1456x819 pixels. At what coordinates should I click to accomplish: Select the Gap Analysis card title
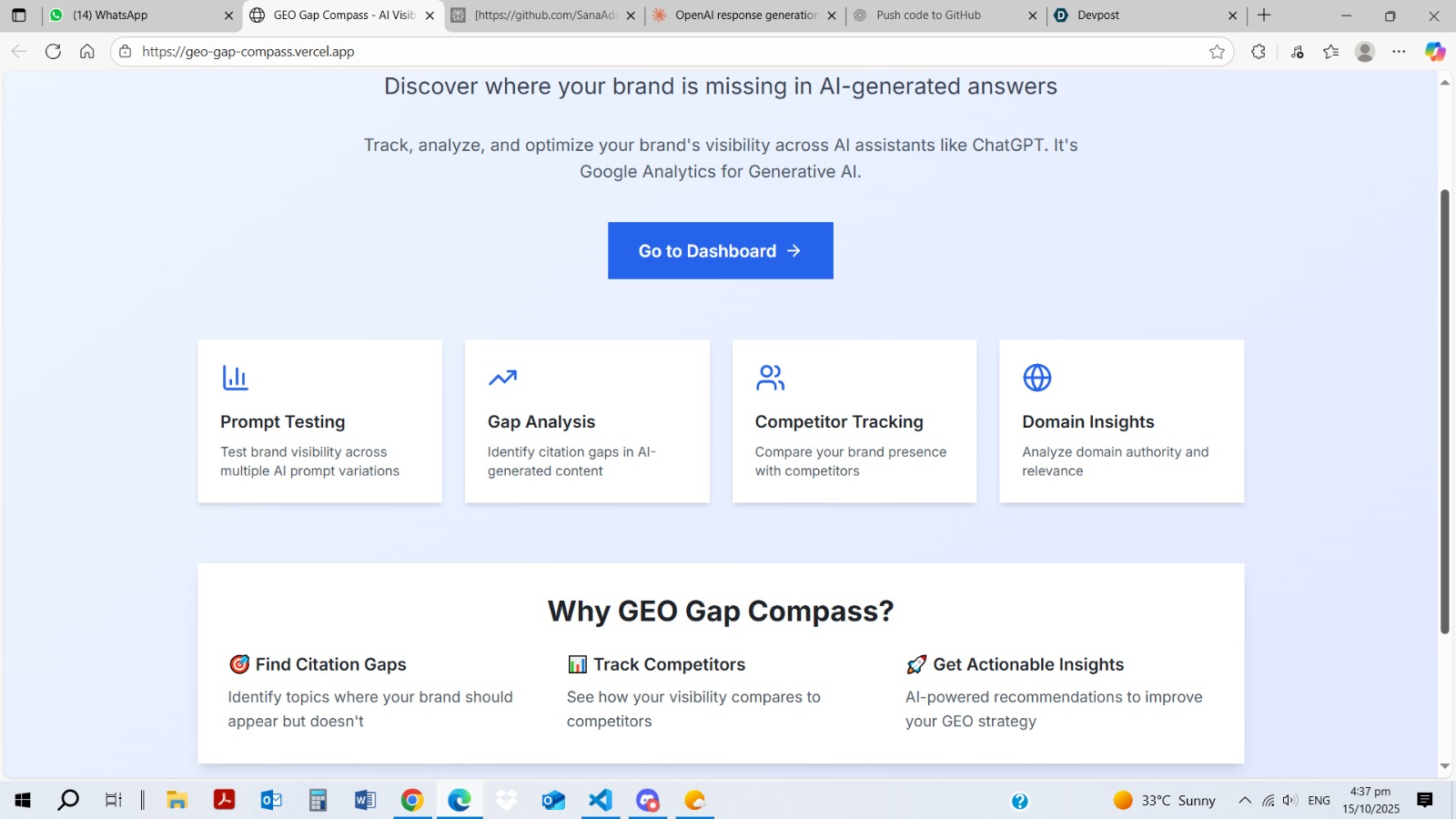[541, 421]
